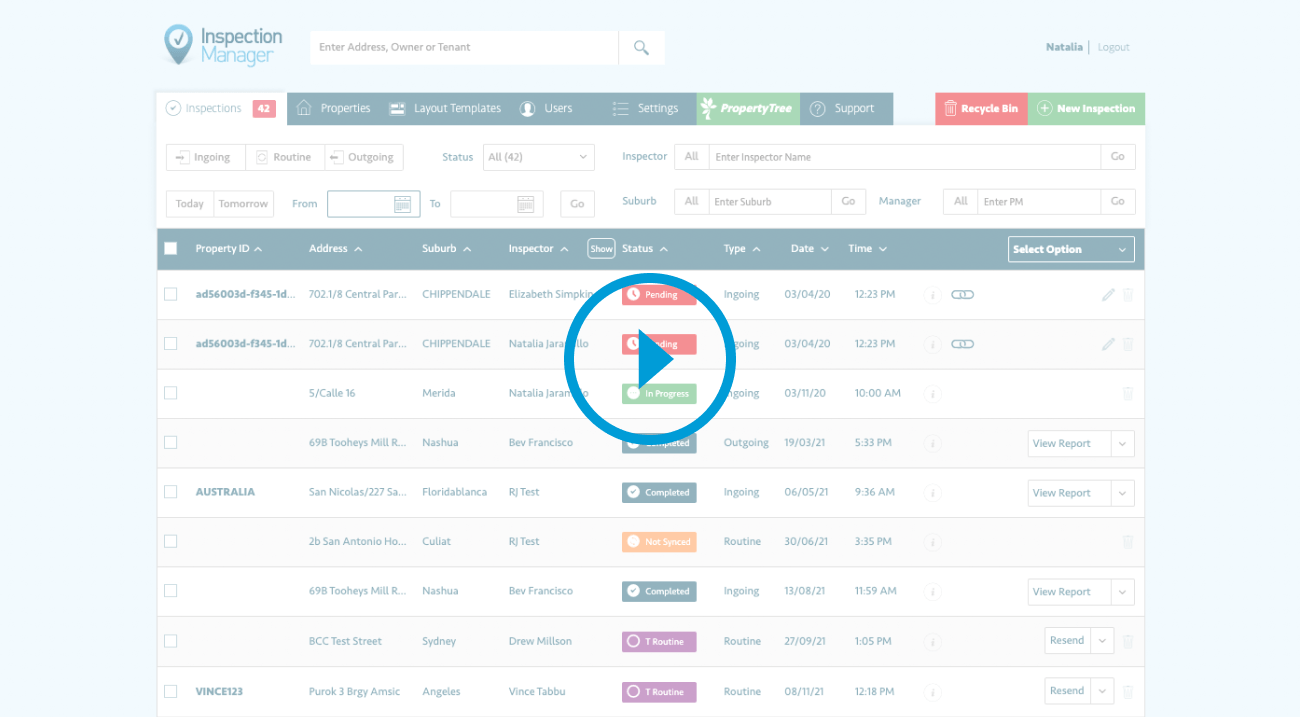Filter by Routine inspections
Screen dimensions: 1300x717
(x=285, y=157)
